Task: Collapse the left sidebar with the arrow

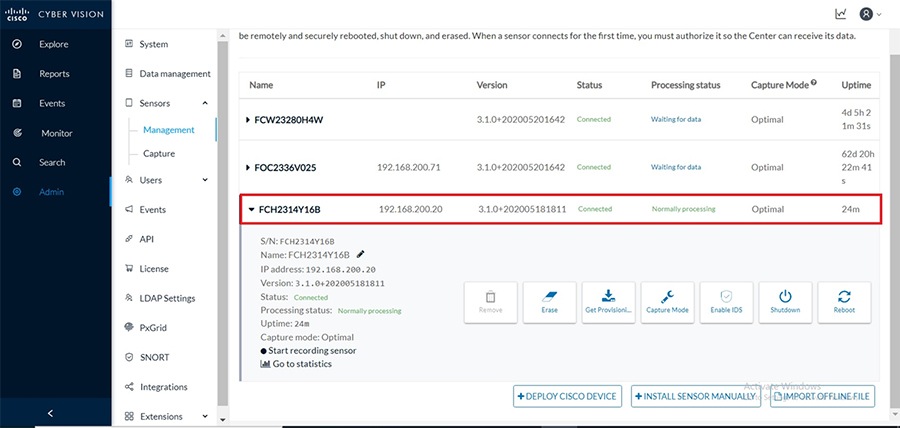Action: [x=50, y=413]
